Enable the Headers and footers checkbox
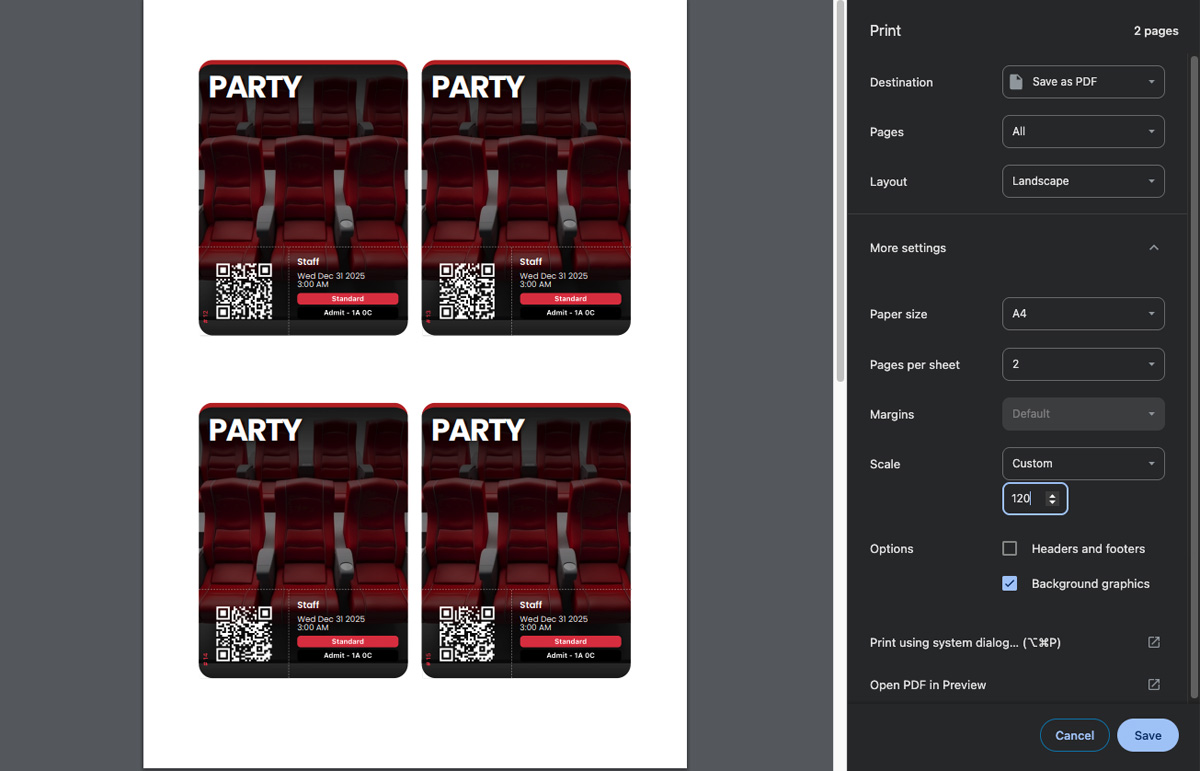 (x=1009, y=548)
